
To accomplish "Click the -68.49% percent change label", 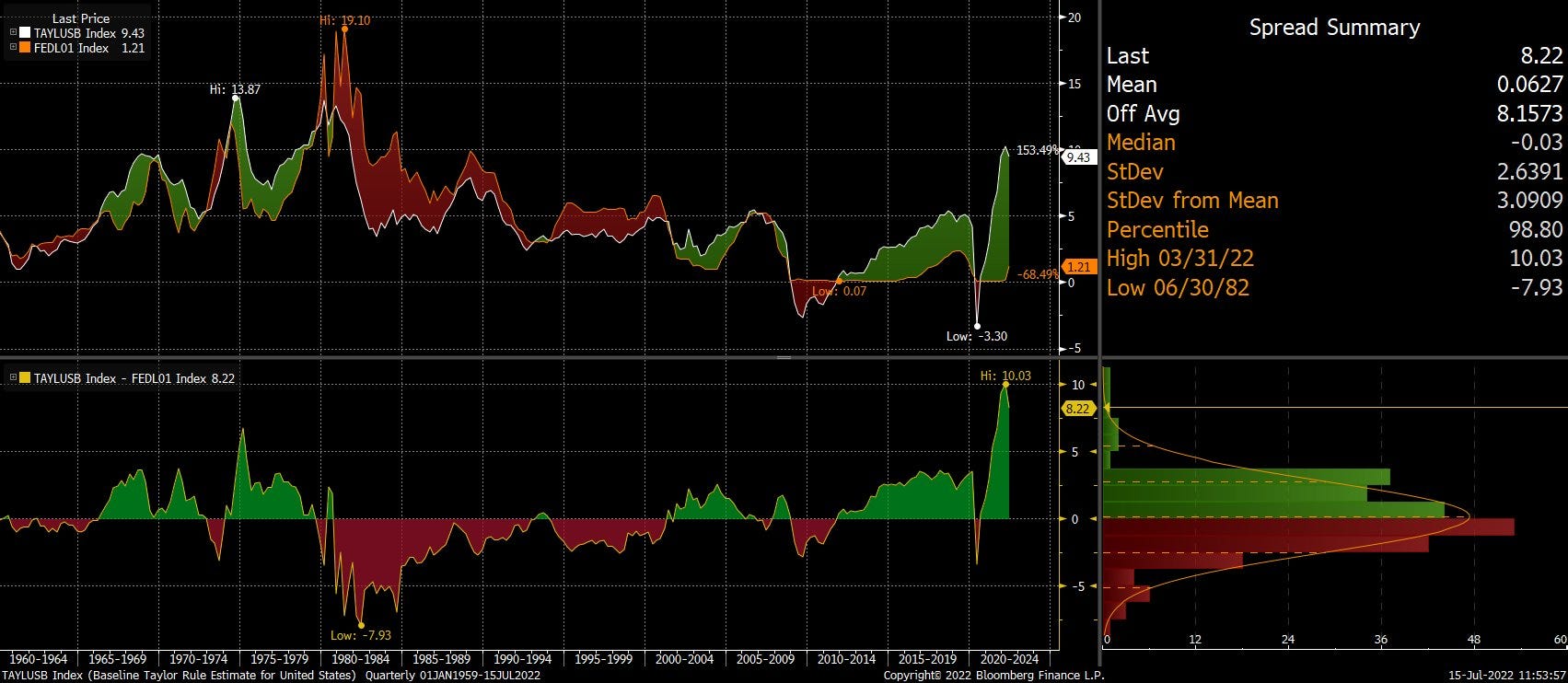I will 1040,274.
